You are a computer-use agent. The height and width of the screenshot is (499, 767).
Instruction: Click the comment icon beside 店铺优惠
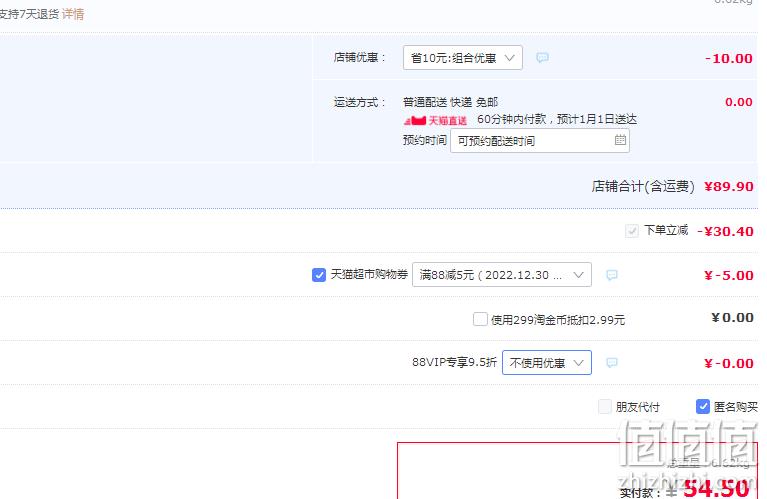click(x=542, y=58)
